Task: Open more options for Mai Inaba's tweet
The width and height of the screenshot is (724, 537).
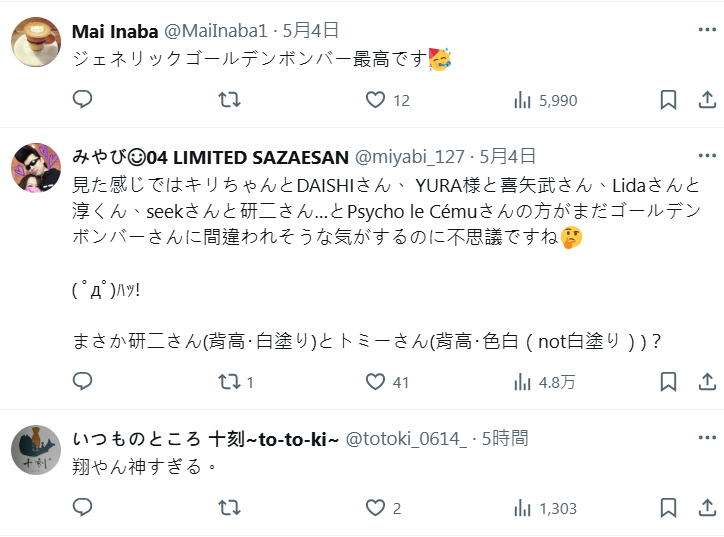Action: coord(706,30)
